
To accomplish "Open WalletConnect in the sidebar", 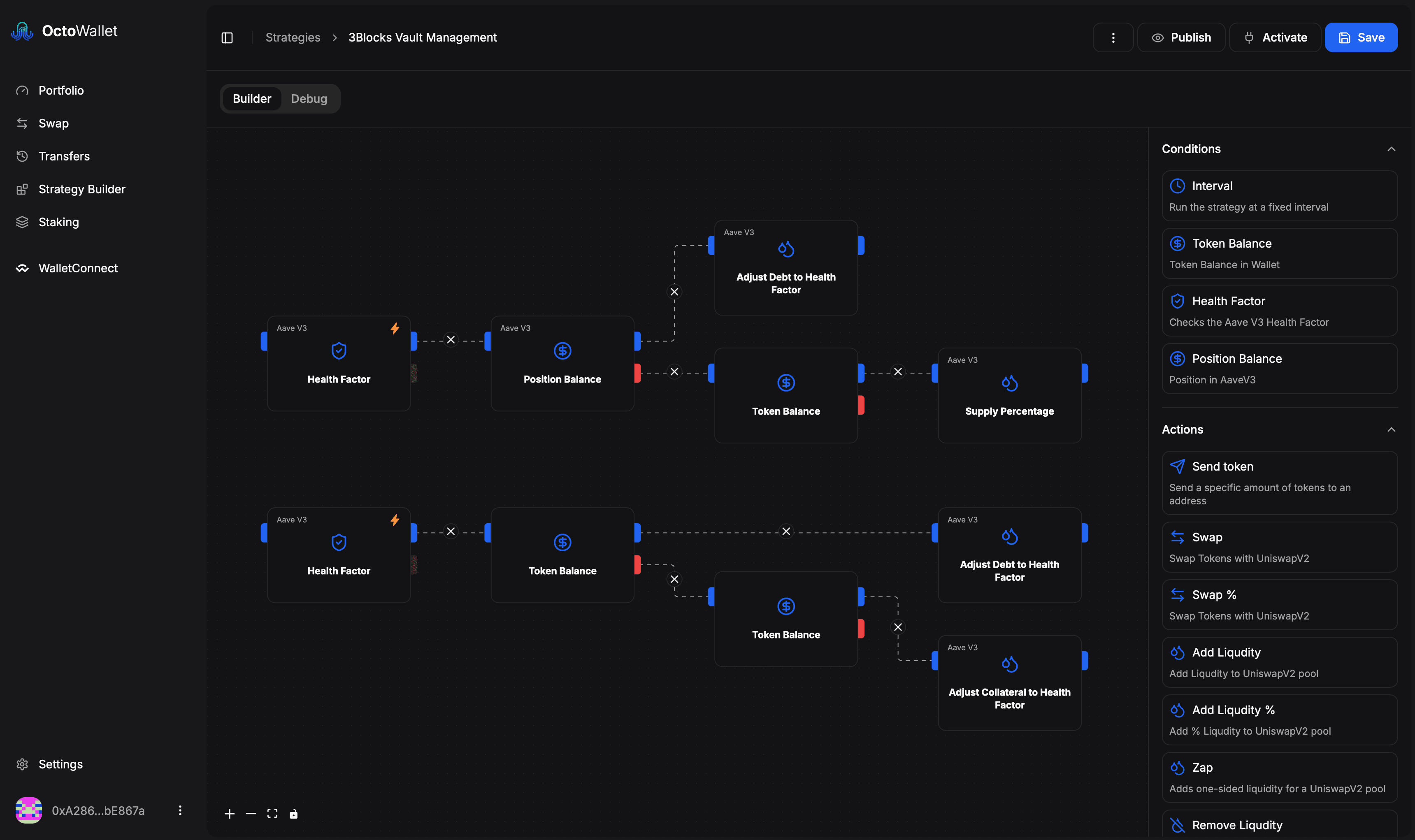I will pos(78,268).
